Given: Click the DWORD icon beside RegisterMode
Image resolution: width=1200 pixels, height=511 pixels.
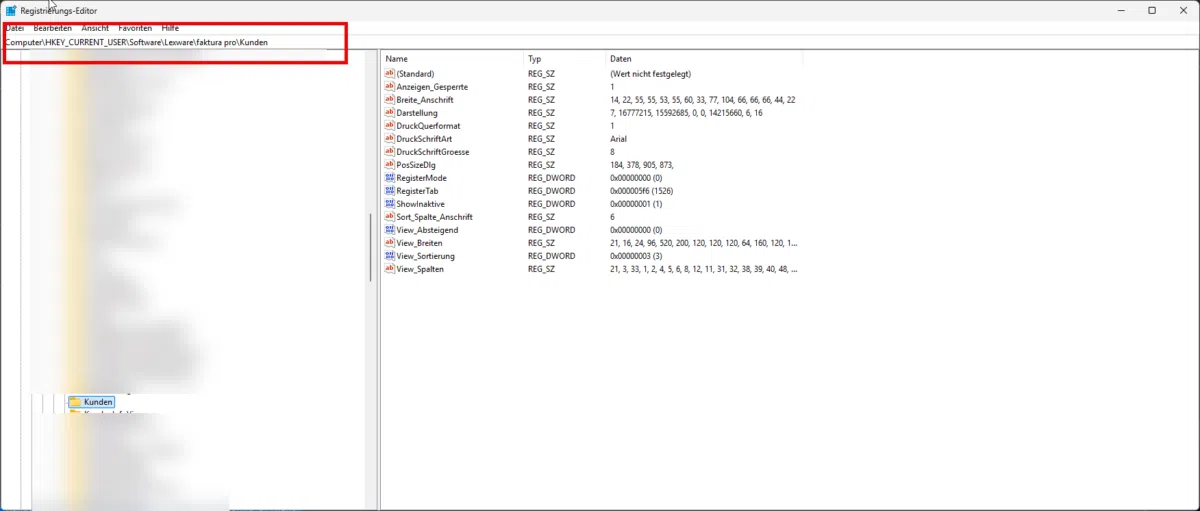Looking at the screenshot, I should pyautogui.click(x=390, y=178).
